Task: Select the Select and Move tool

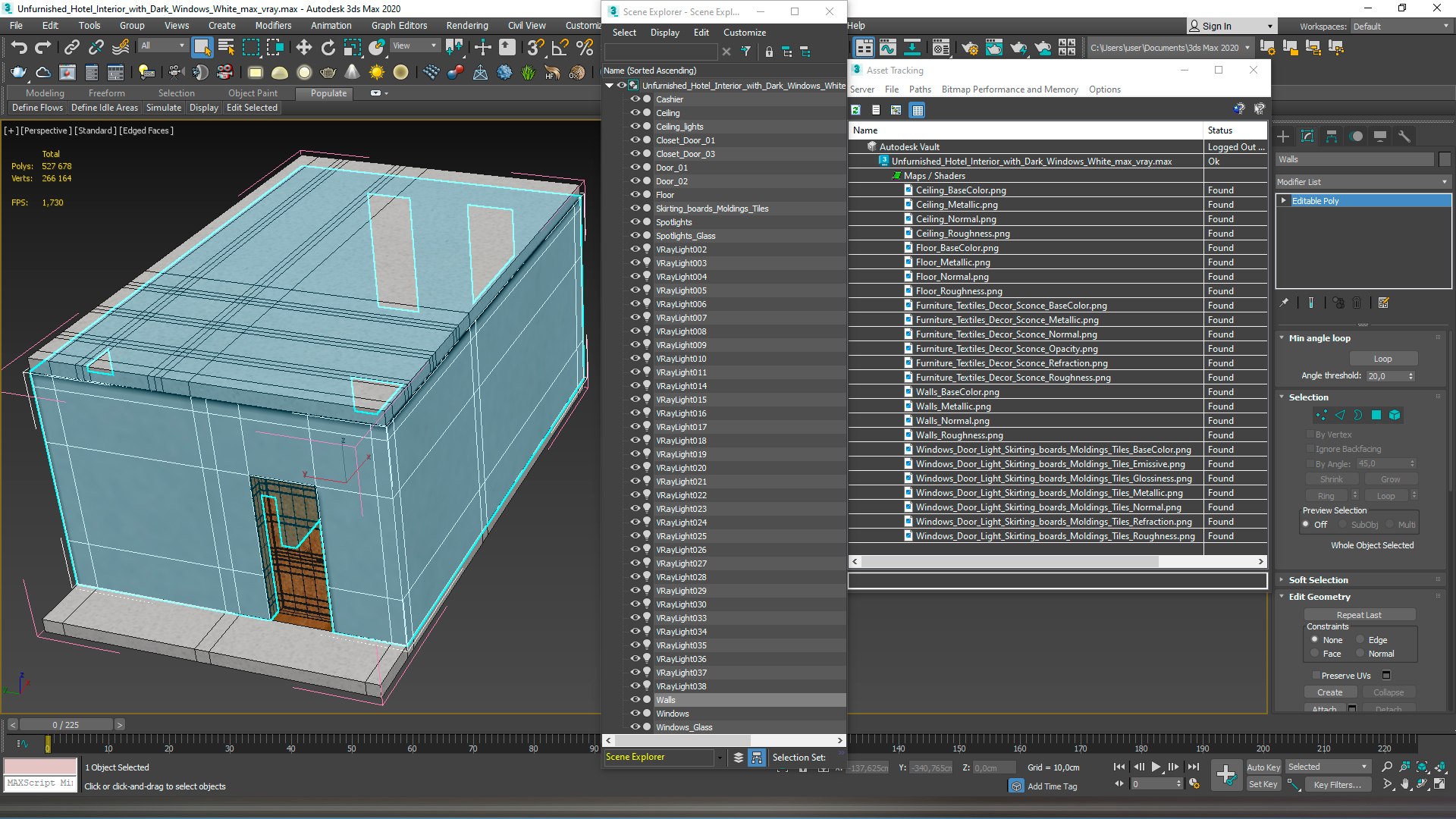Action: [x=303, y=48]
